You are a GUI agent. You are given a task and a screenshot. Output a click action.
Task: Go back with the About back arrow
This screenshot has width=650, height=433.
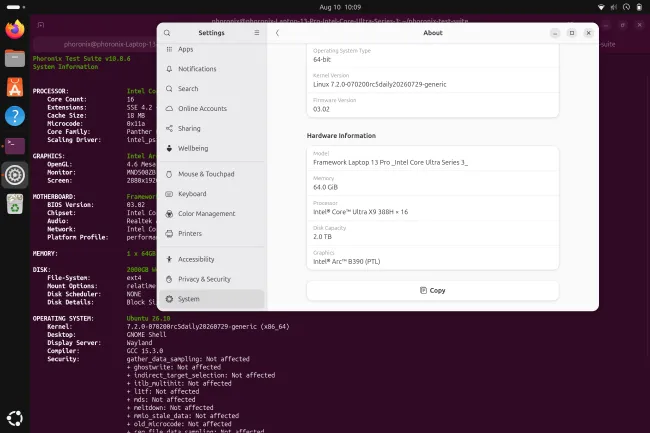point(277,33)
